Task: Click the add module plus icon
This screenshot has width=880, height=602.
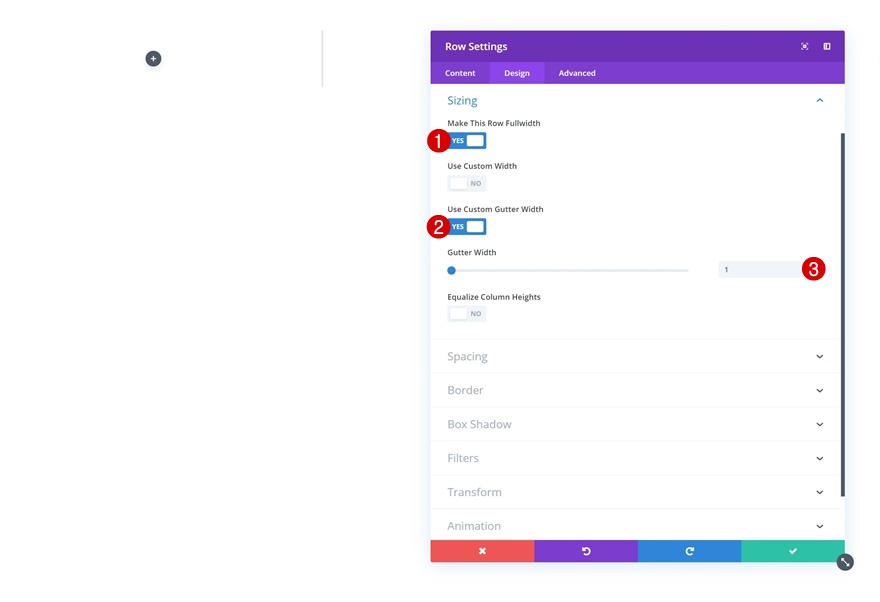Action: click(x=153, y=58)
